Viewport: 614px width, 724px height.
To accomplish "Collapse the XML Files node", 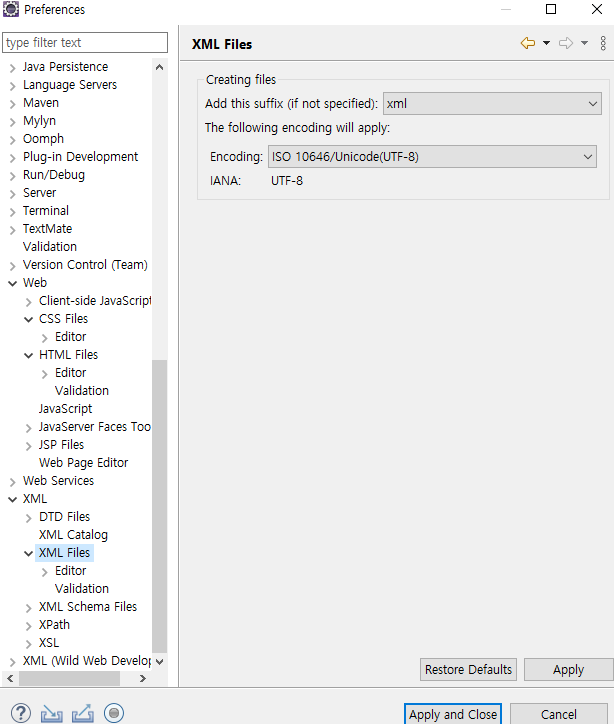I will [x=29, y=554].
